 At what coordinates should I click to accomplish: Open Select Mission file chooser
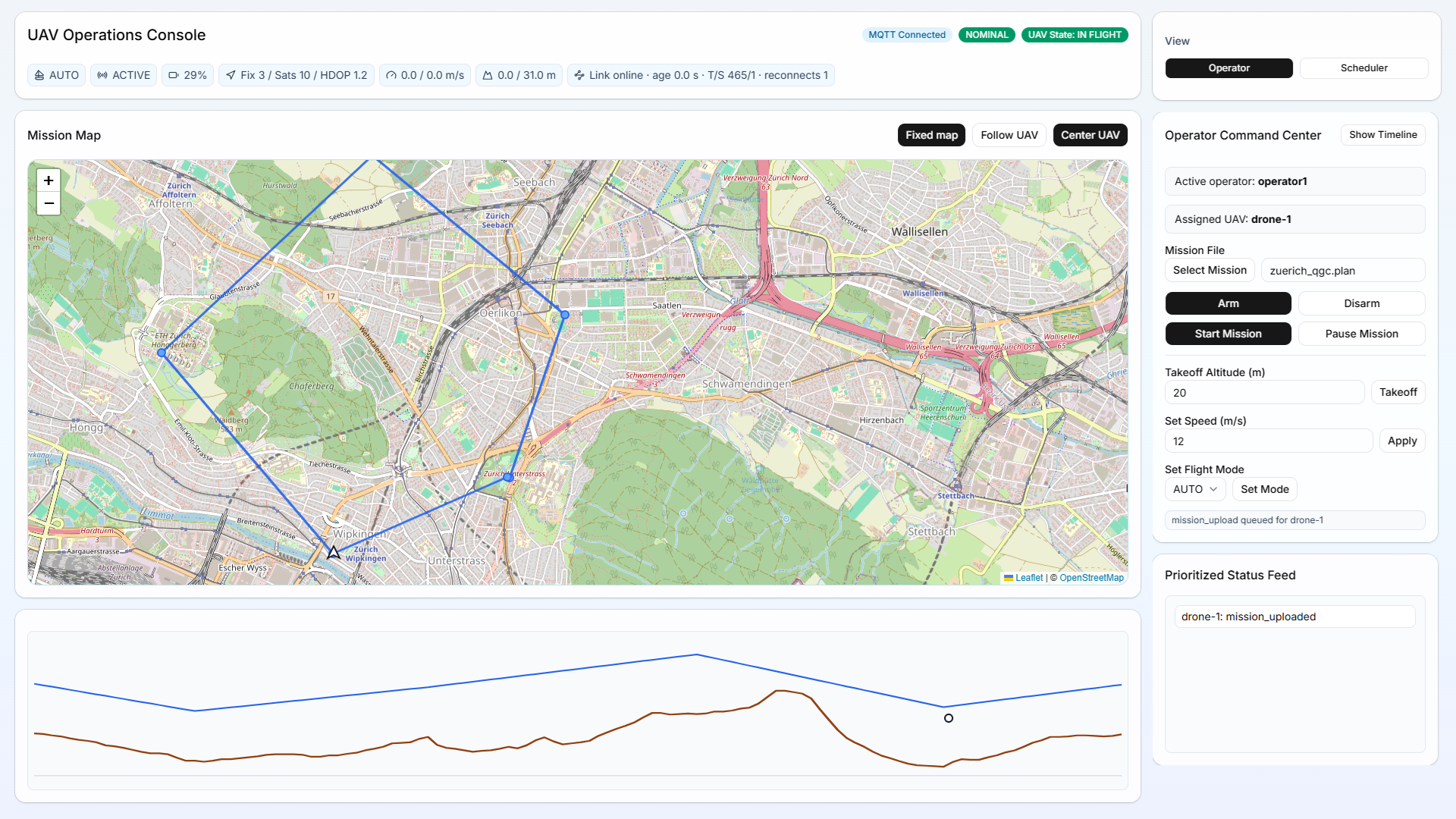1210,270
